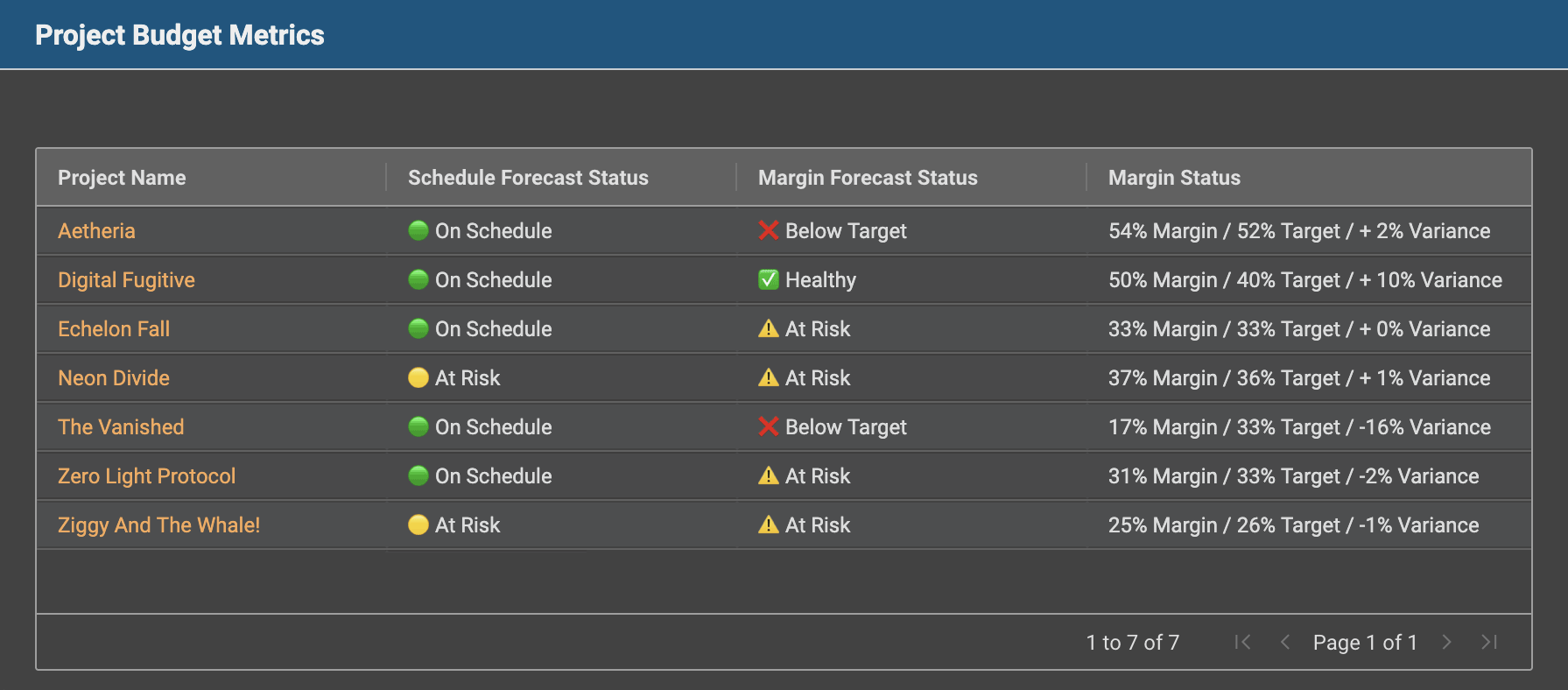This screenshot has height=690, width=1568.
Task: Open the Zero Light Protocol project
Action: pos(146,475)
